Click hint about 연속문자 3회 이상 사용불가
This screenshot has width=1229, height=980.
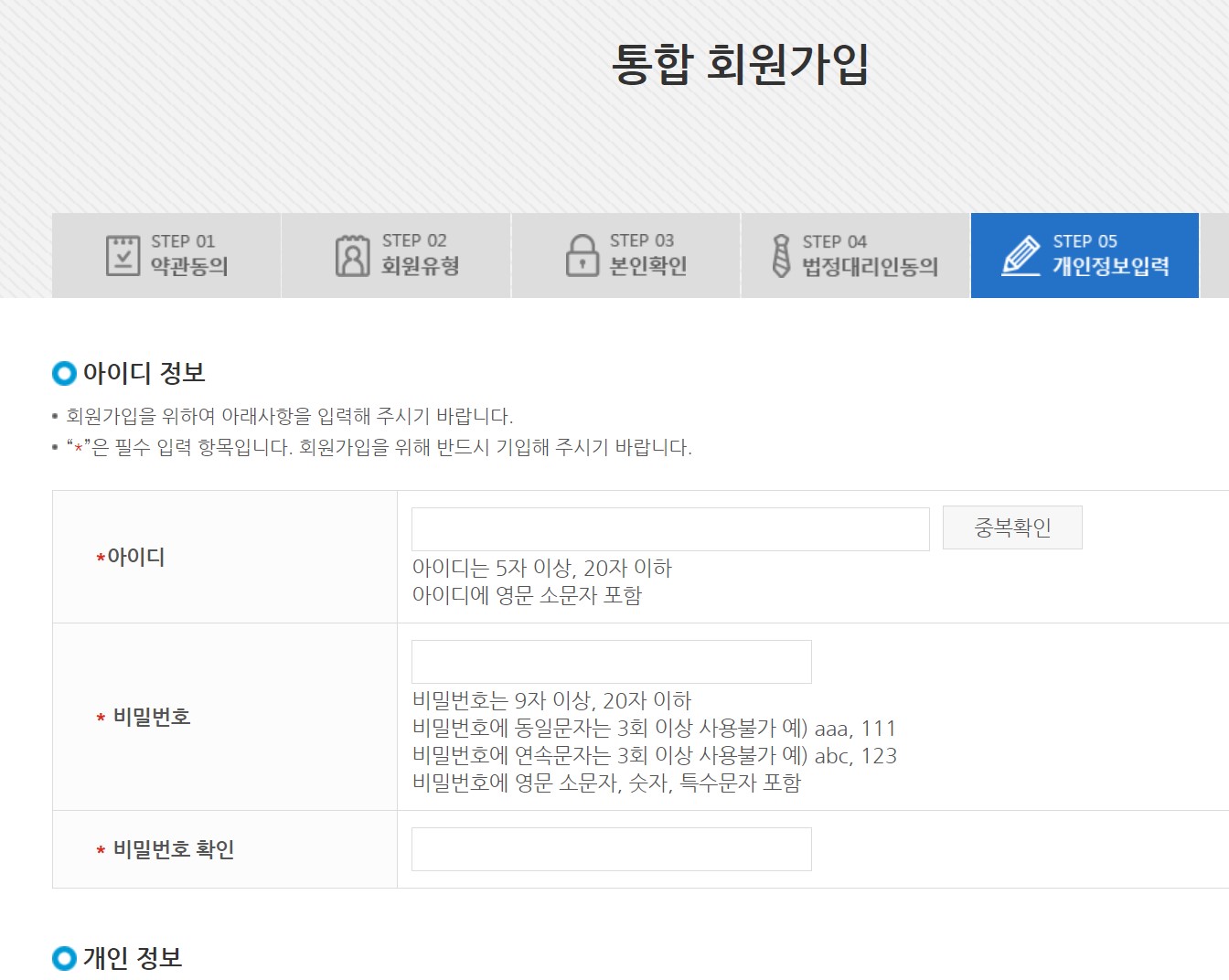(655, 756)
